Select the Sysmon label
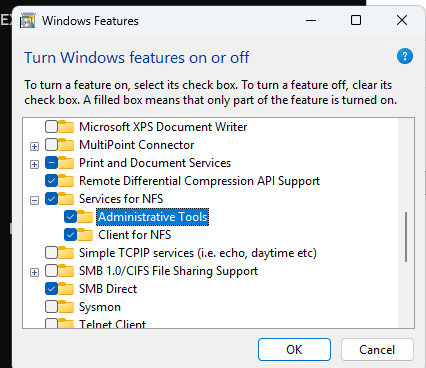Screen dimensions: 426x368 100,307
